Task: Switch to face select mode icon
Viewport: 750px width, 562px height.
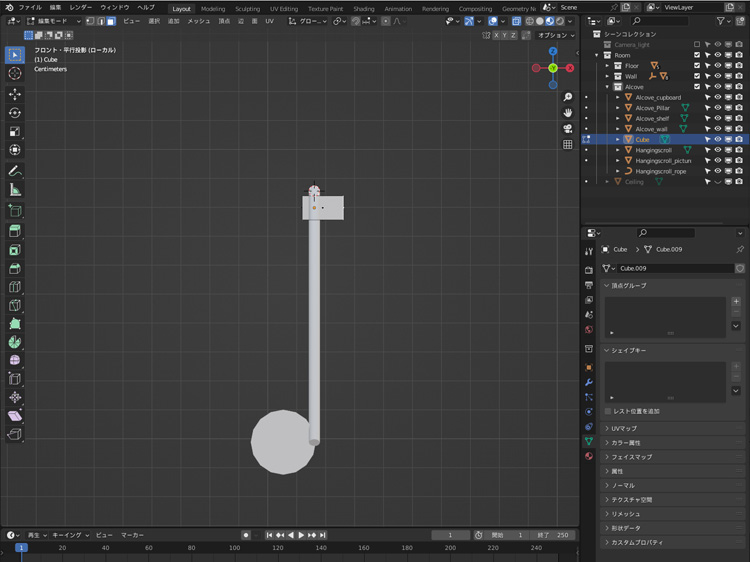Action: [x=111, y=21]
